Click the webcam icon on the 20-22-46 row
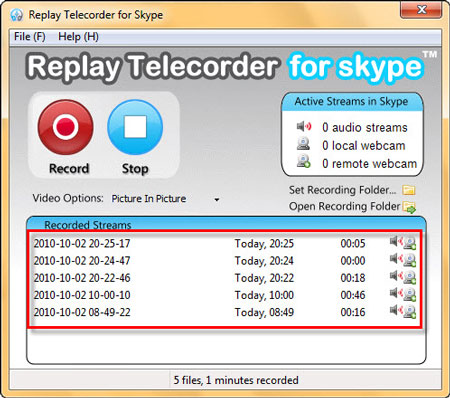The height and width of the screenshot is (398, 450). click(x=410, y=278)
